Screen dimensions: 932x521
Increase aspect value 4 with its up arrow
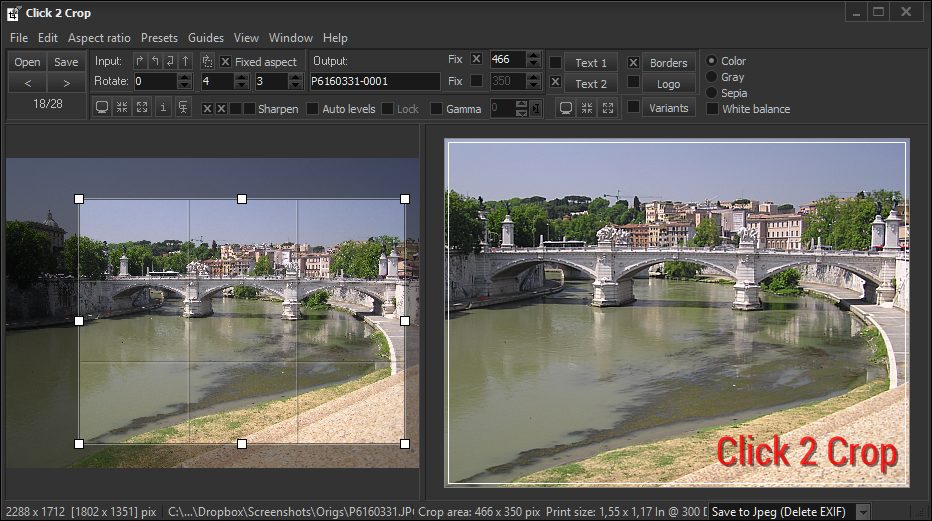pyautogui.click(x=241, y=77)
